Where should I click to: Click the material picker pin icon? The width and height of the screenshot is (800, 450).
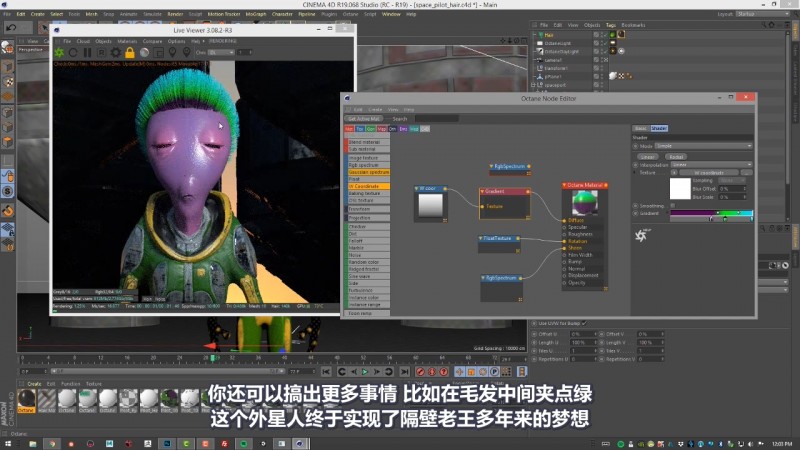(186, 53)
